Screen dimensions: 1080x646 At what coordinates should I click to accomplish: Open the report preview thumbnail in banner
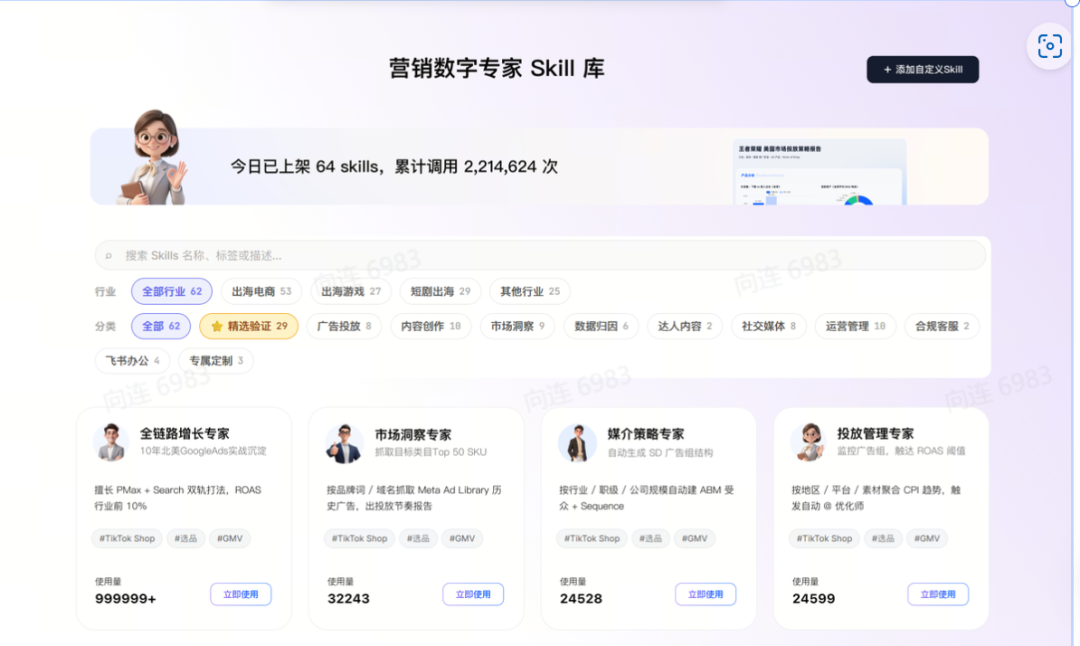820,172
